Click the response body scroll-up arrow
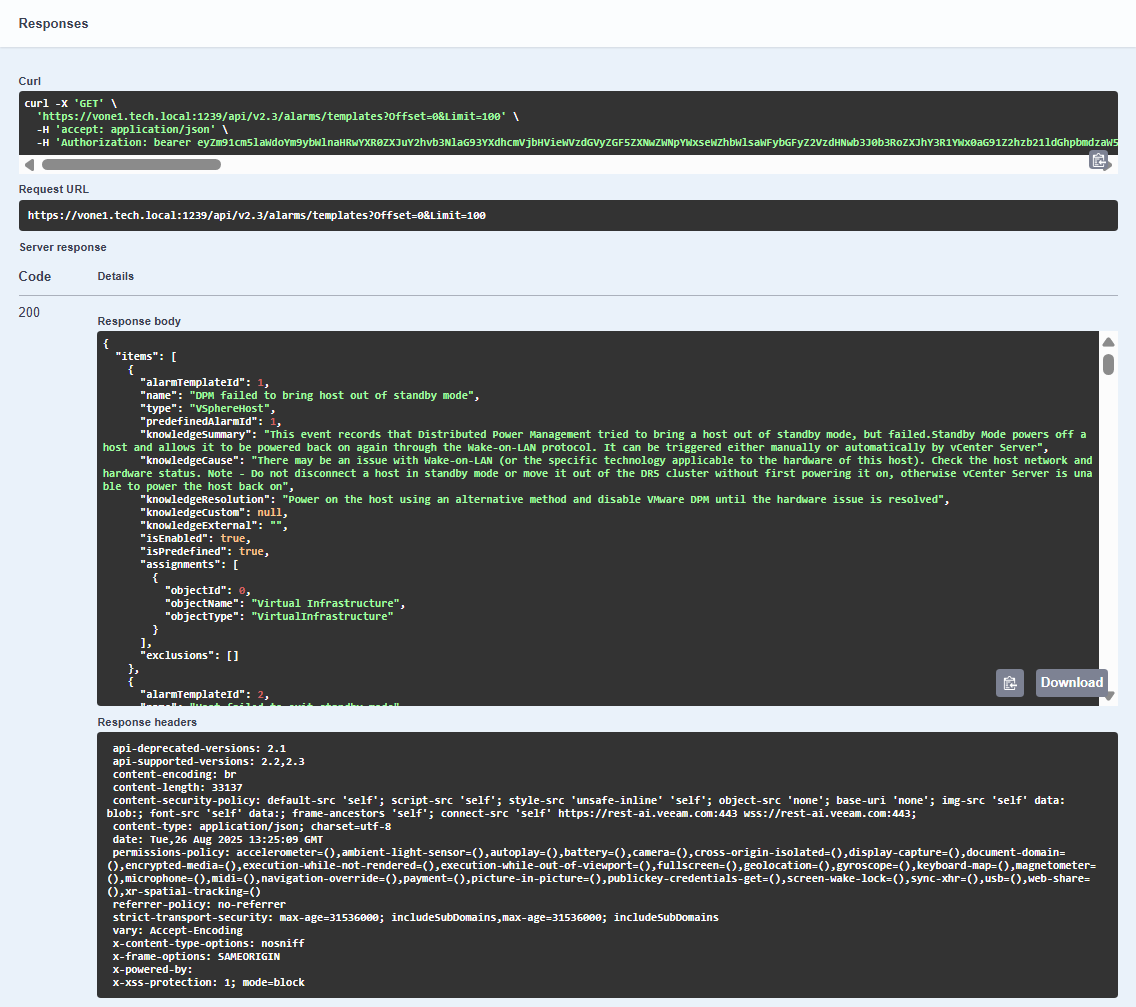This screenshot has height=1007, width=1136. click(x=1108, y=343)
